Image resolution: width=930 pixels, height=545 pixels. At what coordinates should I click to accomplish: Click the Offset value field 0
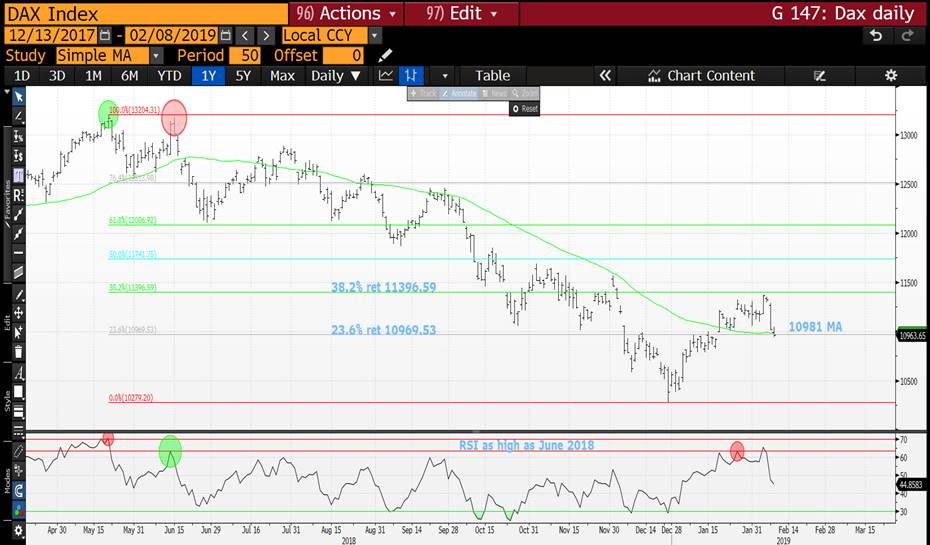click(343, 55)
